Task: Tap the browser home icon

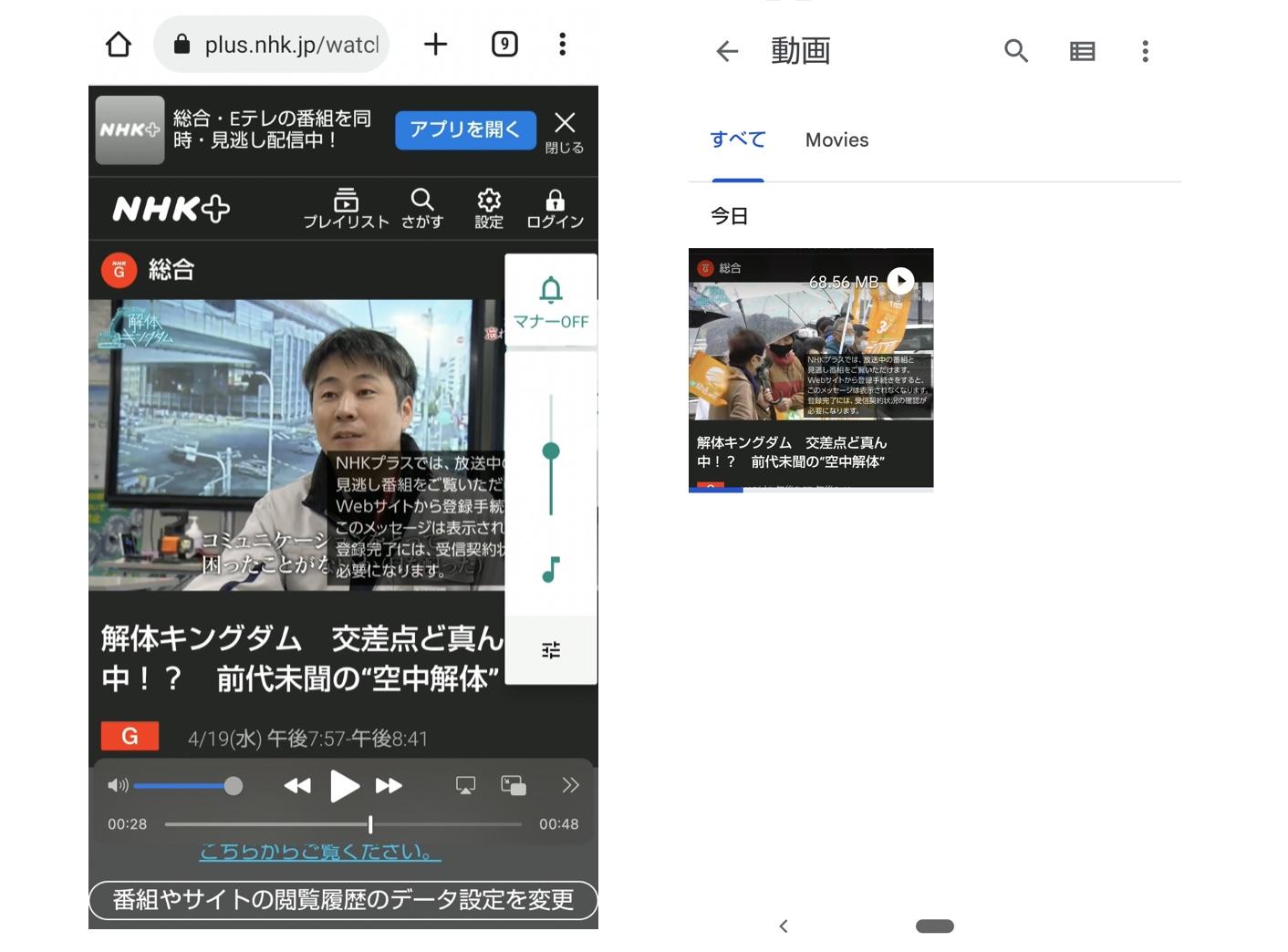Action: 119,44
